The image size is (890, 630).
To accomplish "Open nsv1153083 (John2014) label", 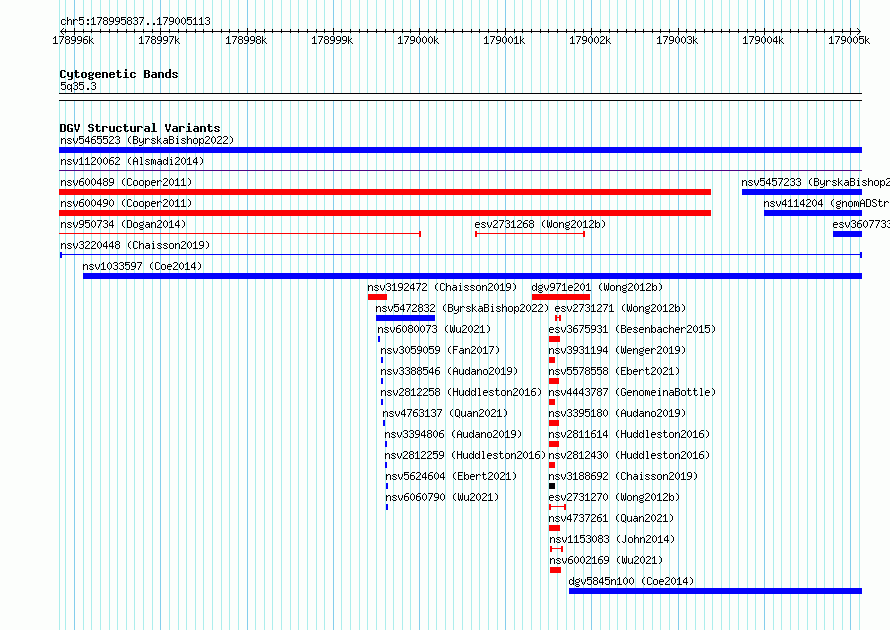I will pyautogui.click(x=612, y=539).
